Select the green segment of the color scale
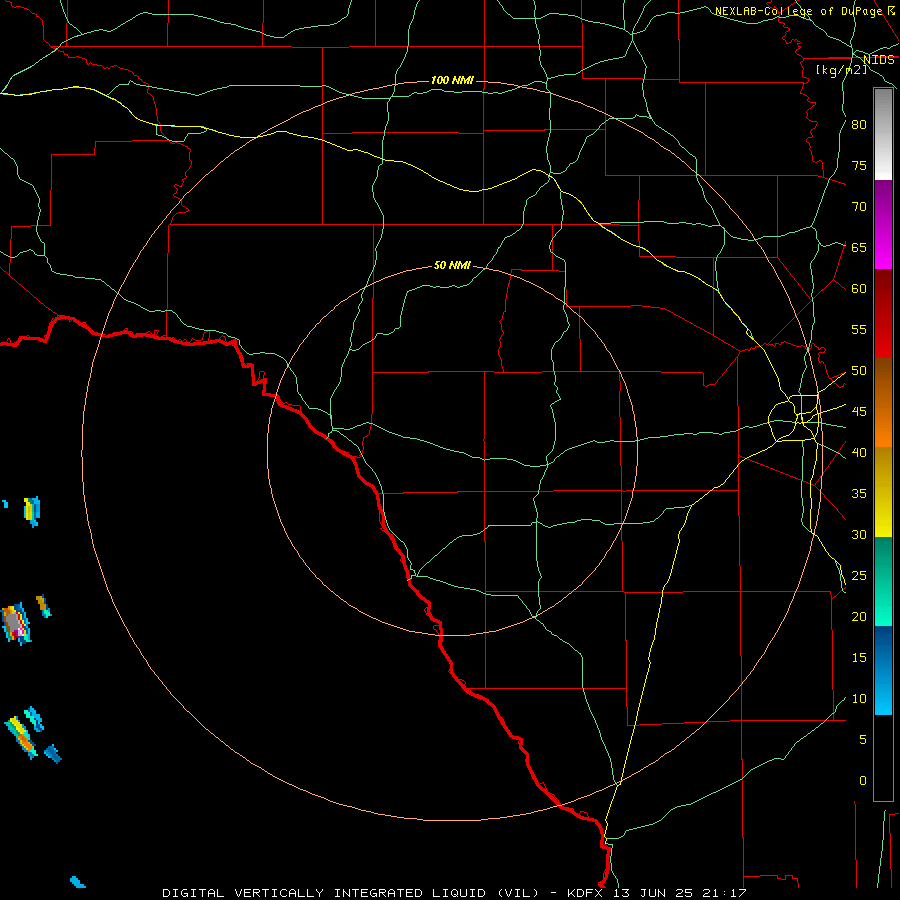This screenshot has height=900, width=900. (883, 581)
